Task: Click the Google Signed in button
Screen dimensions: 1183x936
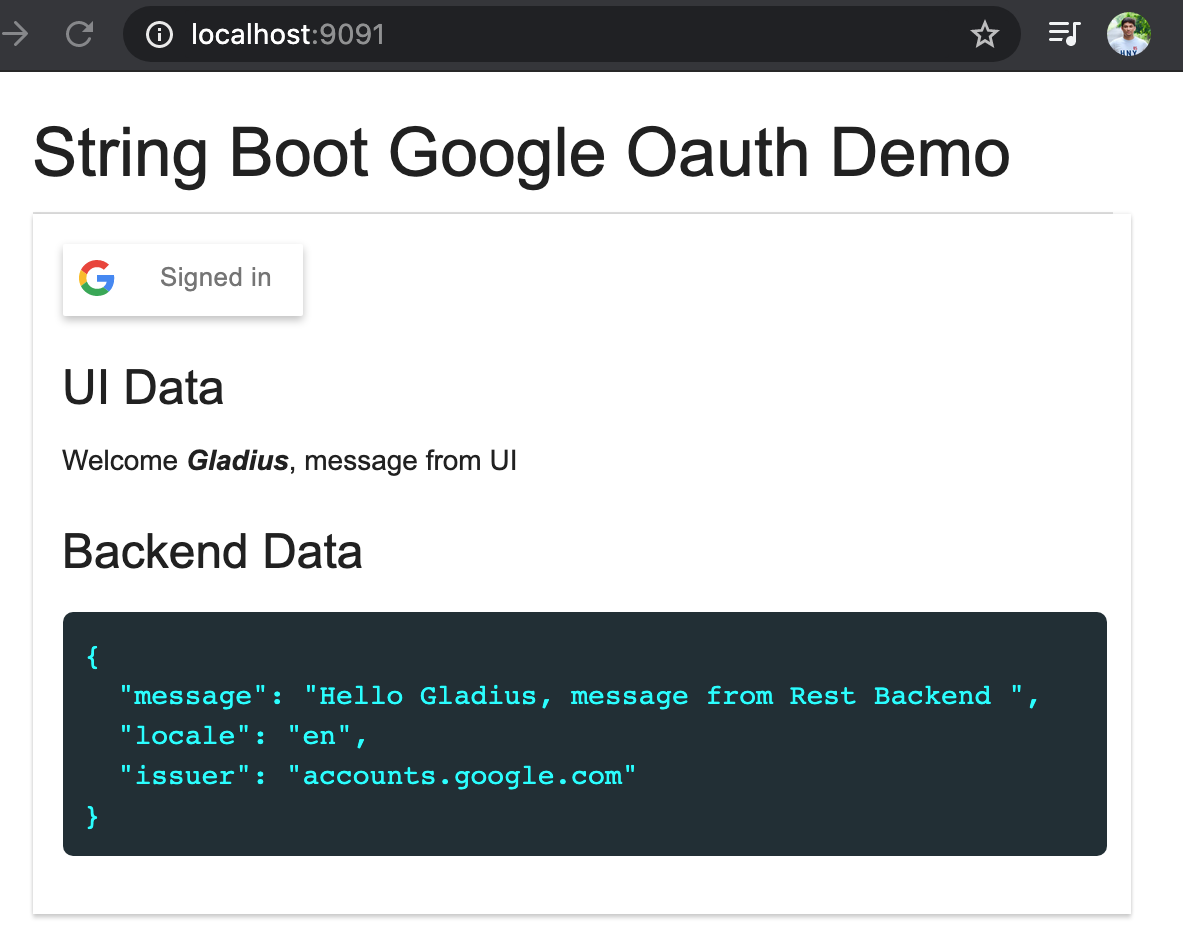Action: 183,279
